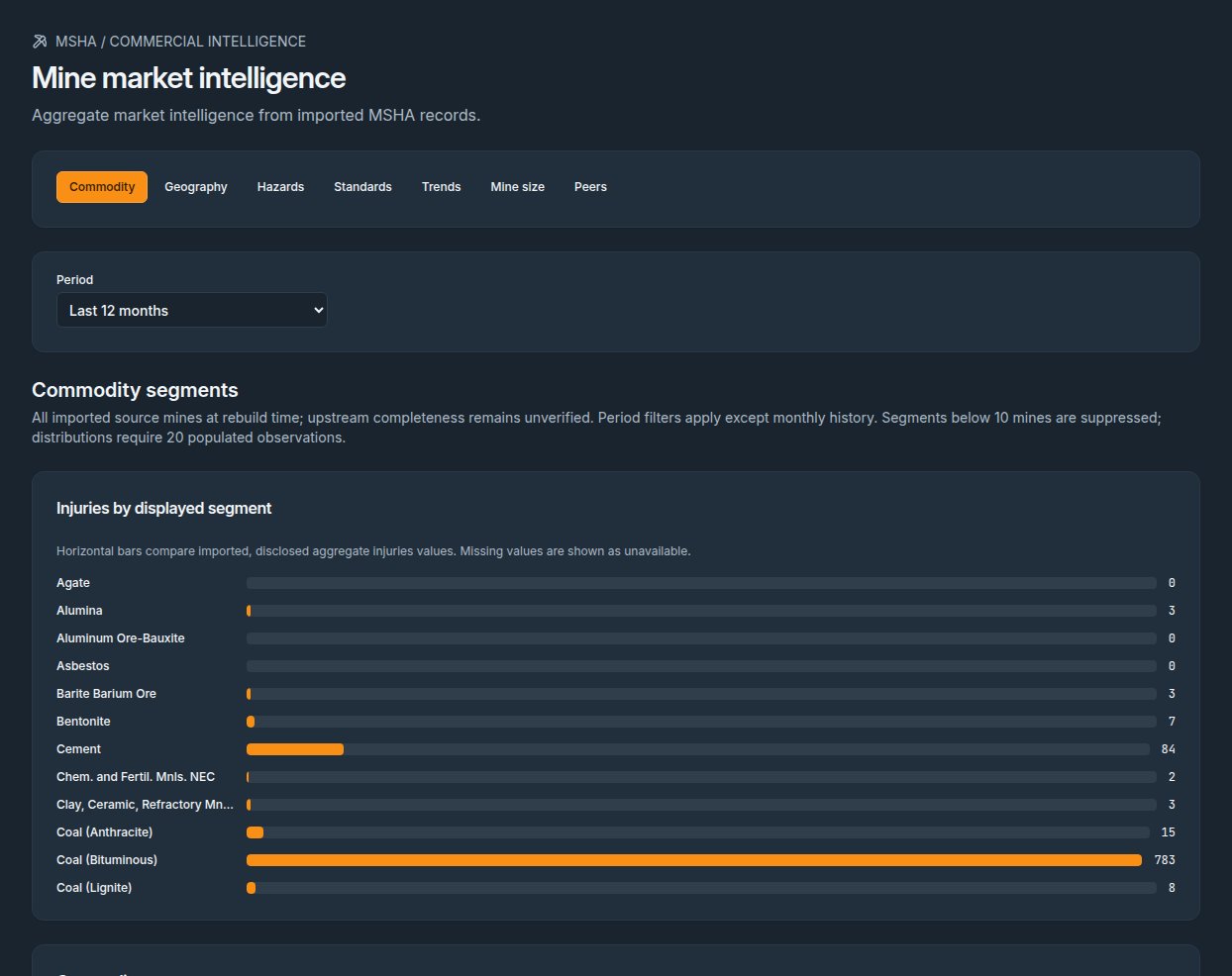The width and height of the screenshot is (1232, 976).
Task: Go to the Standards tab
Action: pos(362,187)
